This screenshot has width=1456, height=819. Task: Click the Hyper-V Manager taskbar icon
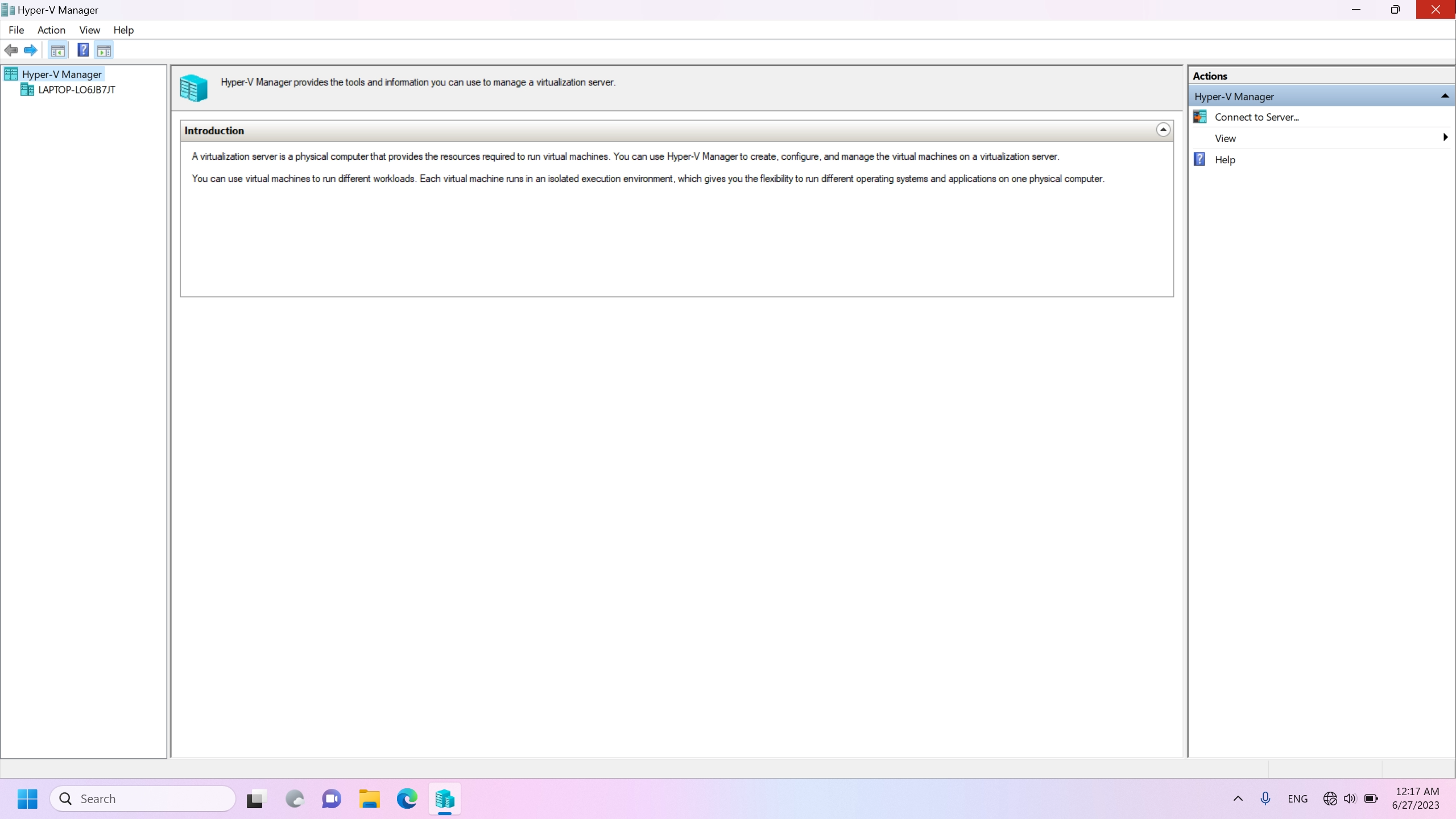point(445,799)
